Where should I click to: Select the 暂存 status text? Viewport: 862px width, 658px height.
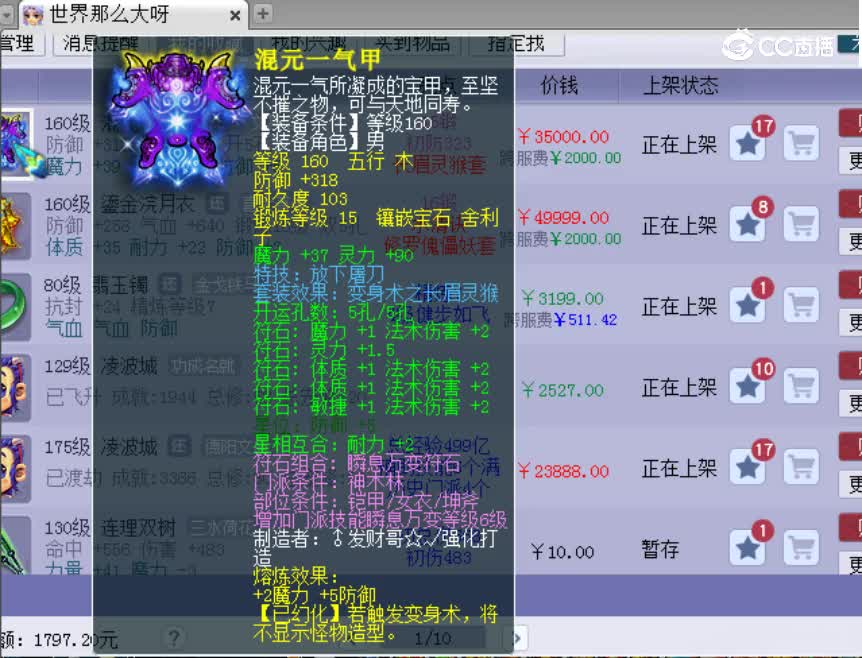coord(660,549)
